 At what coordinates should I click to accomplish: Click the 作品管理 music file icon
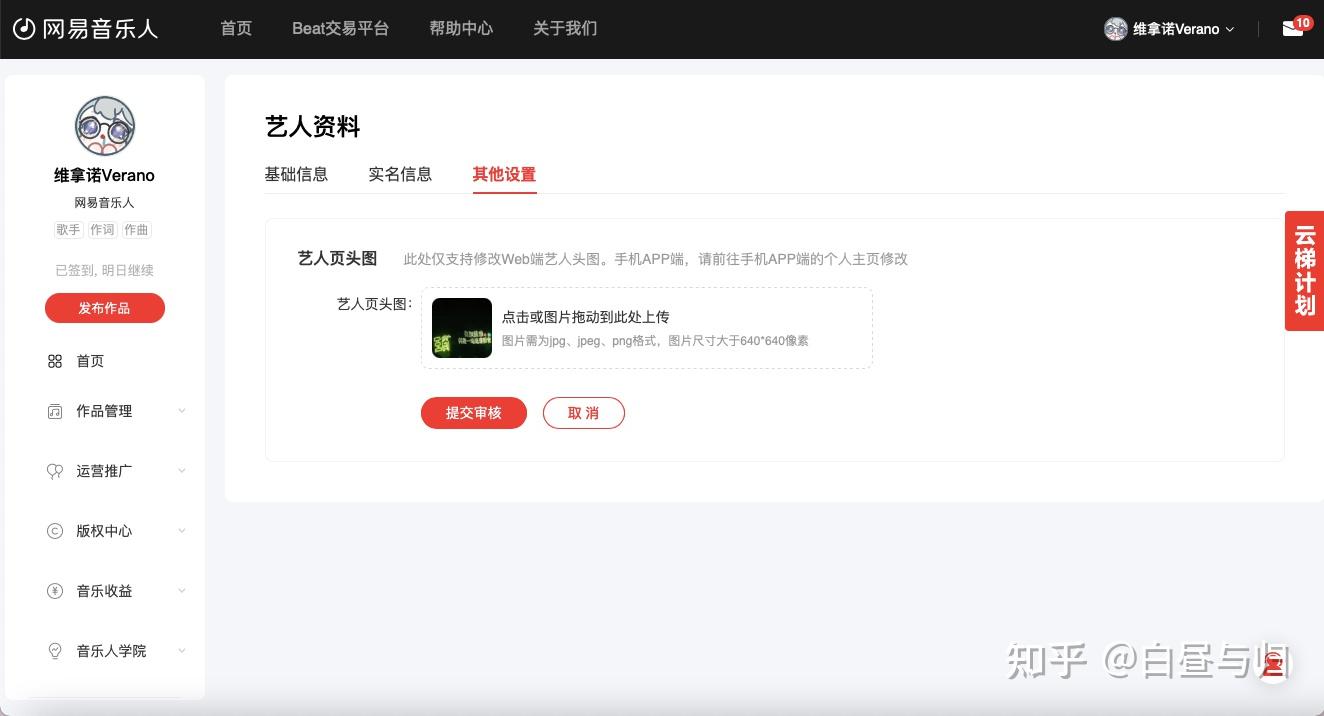[x=55, y=411]
